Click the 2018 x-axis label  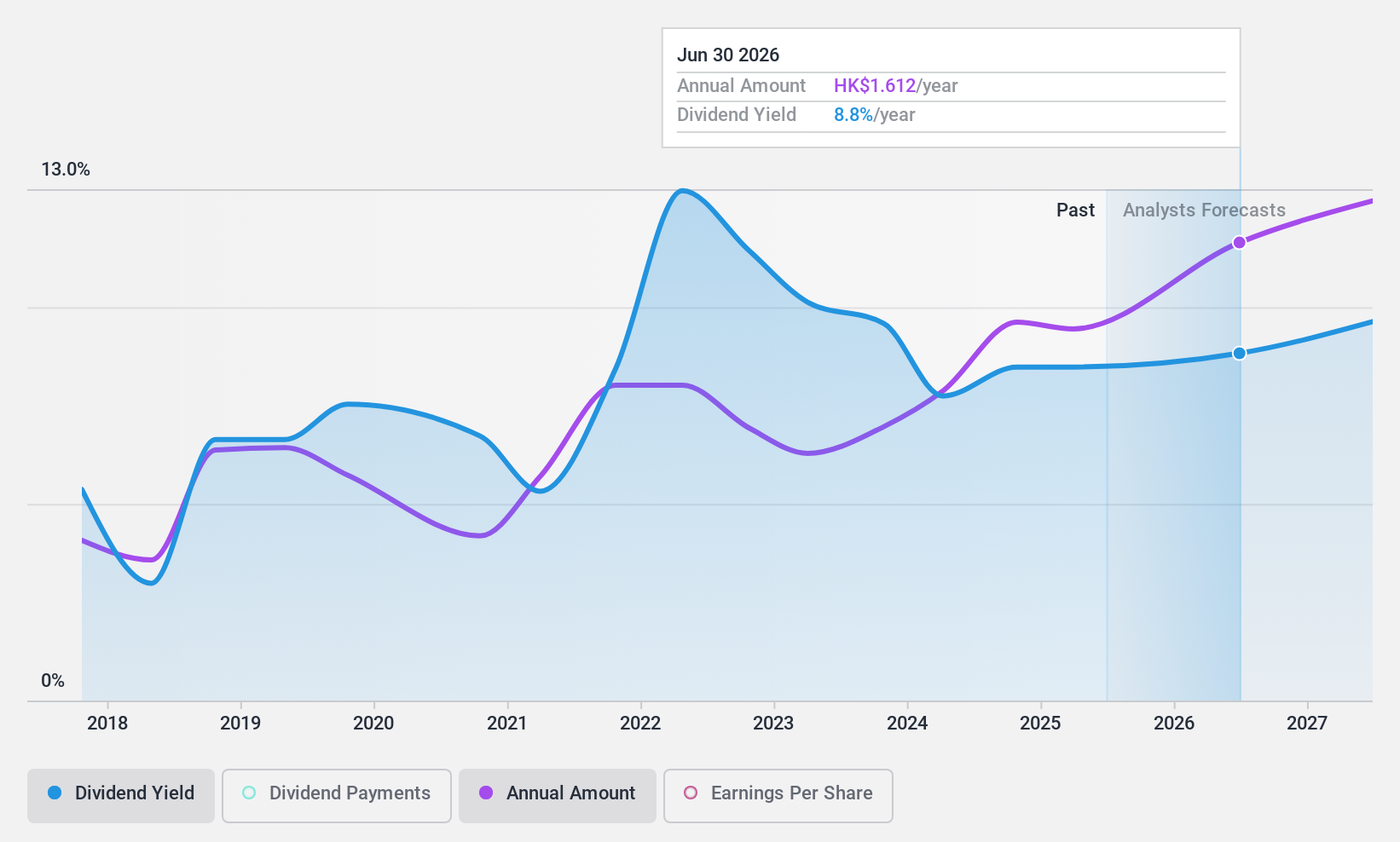coord(107,724)
